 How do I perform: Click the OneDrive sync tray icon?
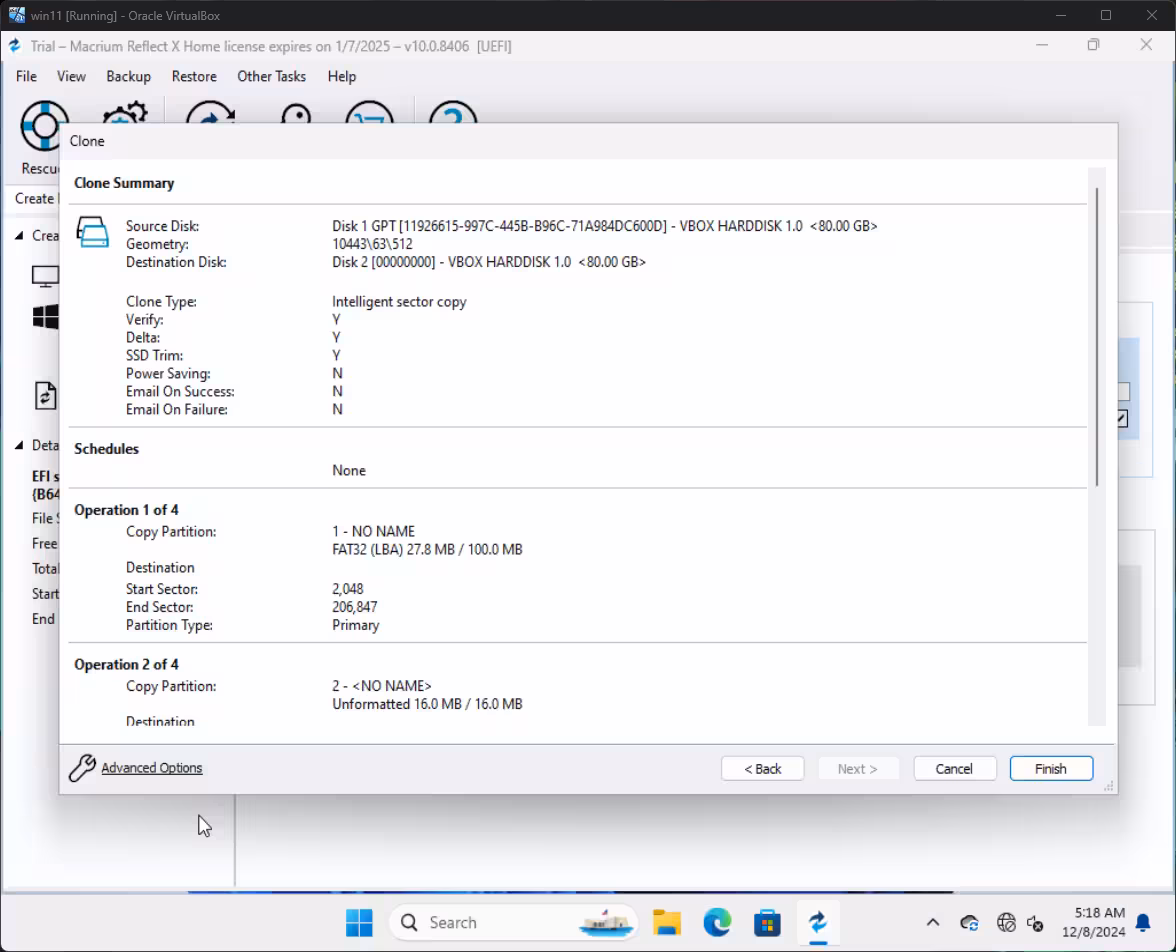click(969, 923)
